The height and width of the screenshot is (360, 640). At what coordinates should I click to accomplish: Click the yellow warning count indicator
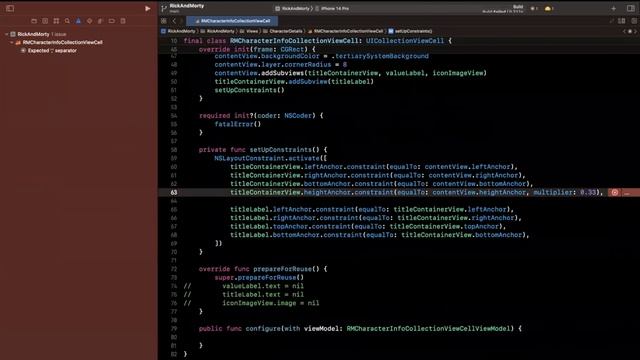(x=549, y=8)
